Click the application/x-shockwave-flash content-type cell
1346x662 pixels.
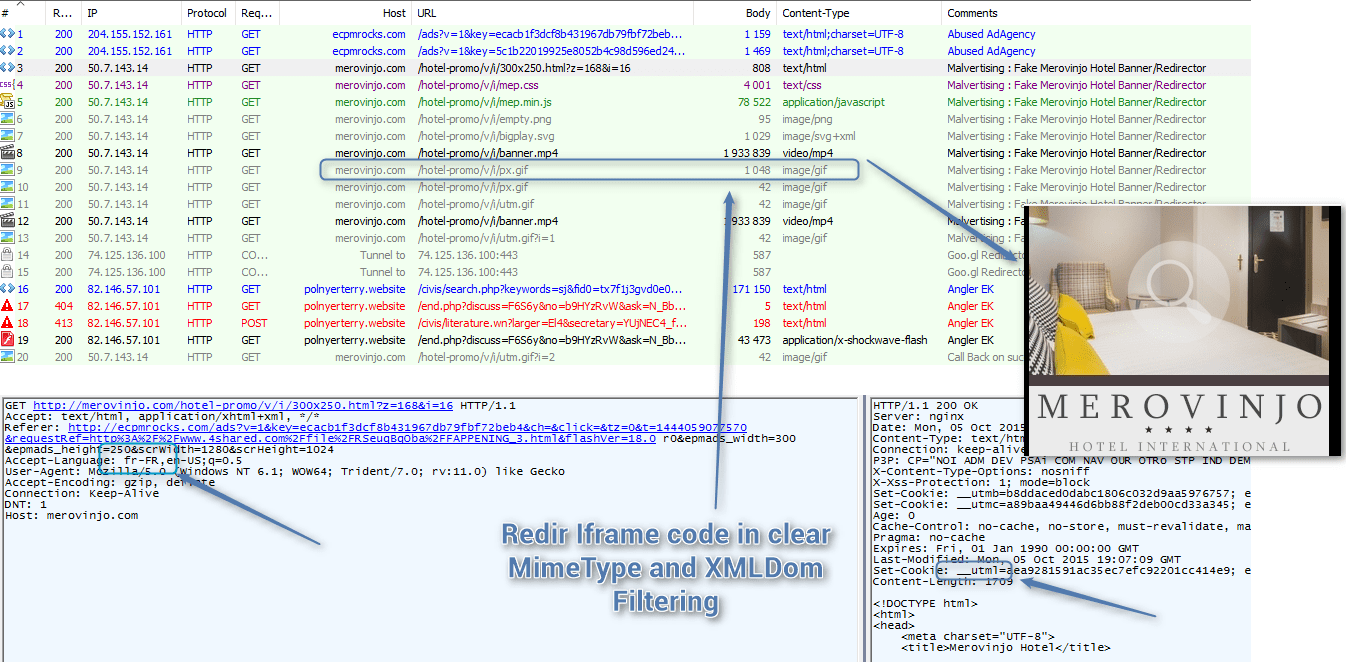(855, 340)
